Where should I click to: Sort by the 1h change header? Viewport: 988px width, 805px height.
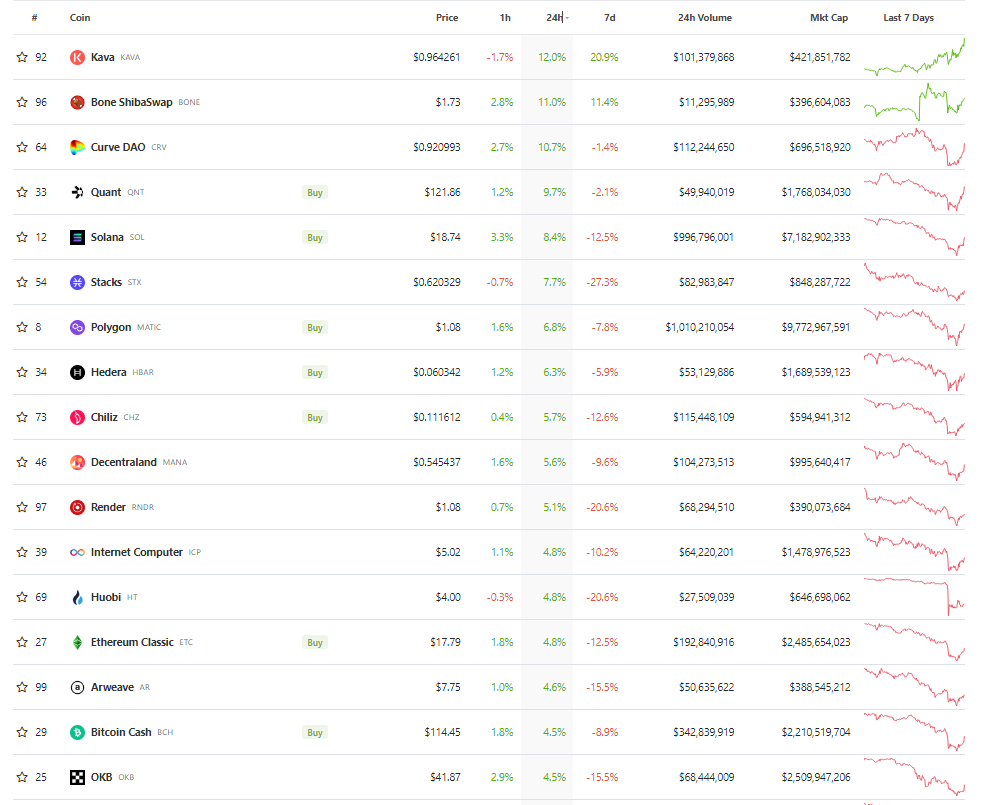tap(505, 18)
